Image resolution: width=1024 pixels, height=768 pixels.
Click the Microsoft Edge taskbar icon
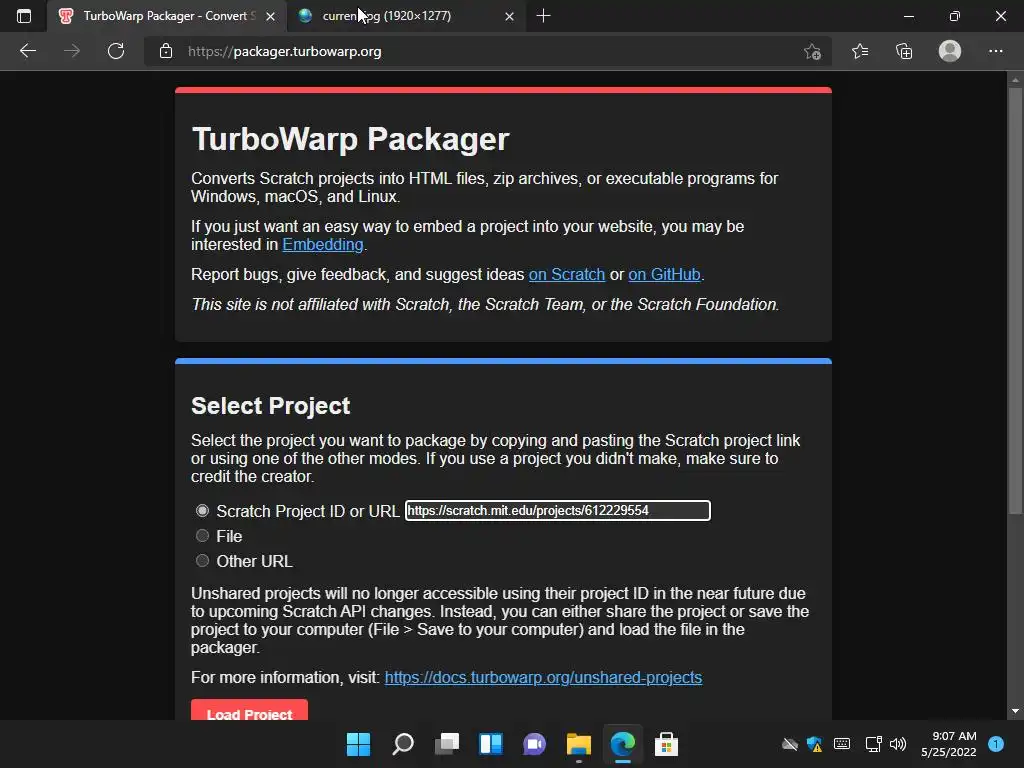point(622,744)
